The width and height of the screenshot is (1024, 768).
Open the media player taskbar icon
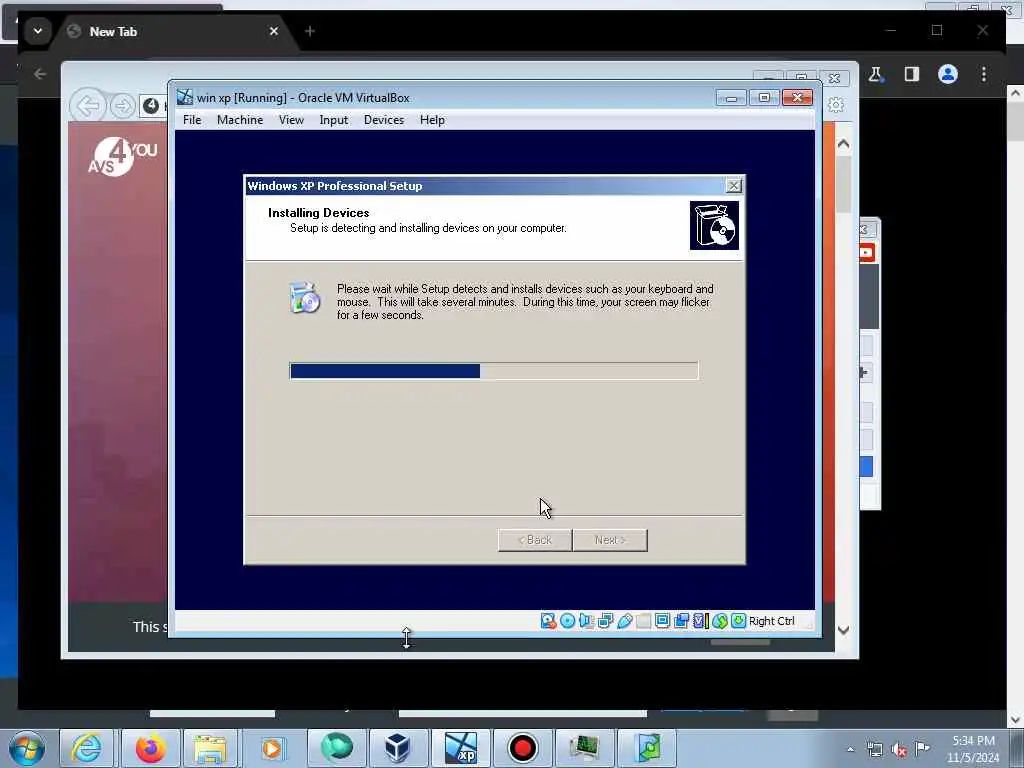click(272, 748)
